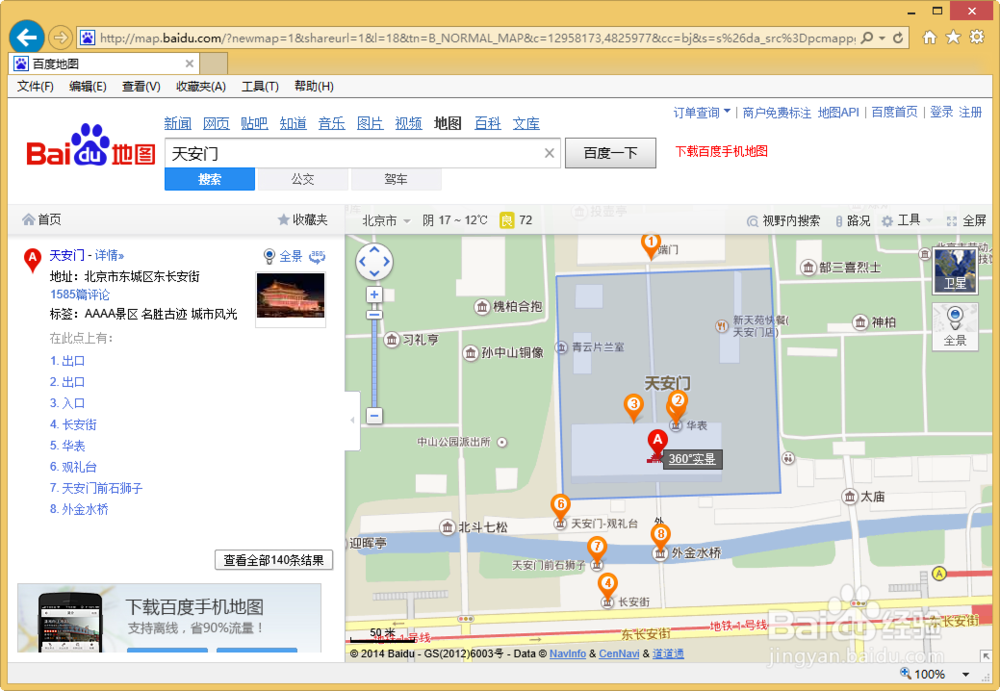Open the address bar dropdown arrow
Viewport: 1000px width, 691px height.
882,38
